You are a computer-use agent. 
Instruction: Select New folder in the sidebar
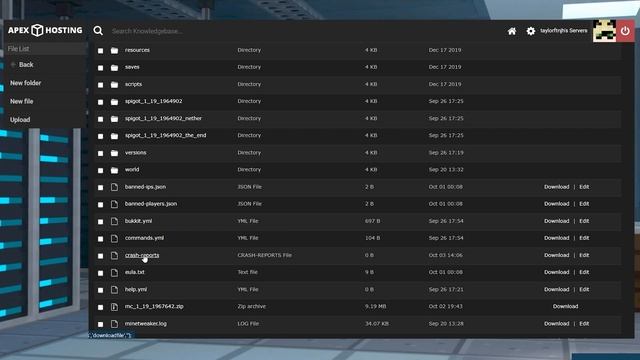(26, 83)
